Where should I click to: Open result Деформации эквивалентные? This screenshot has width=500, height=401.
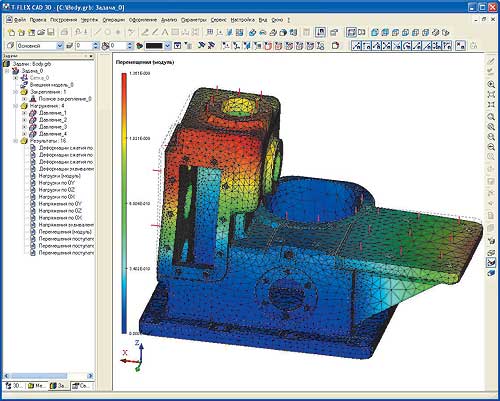click(66, 169)
